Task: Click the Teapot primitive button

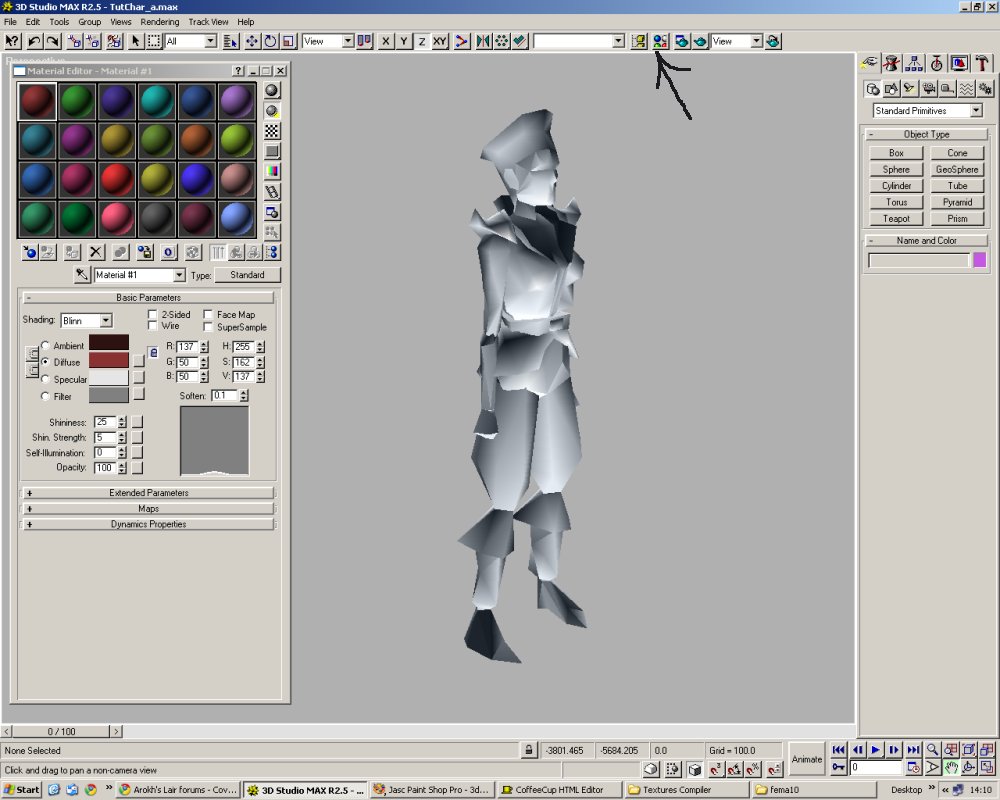Action: (x=896, y=219)
